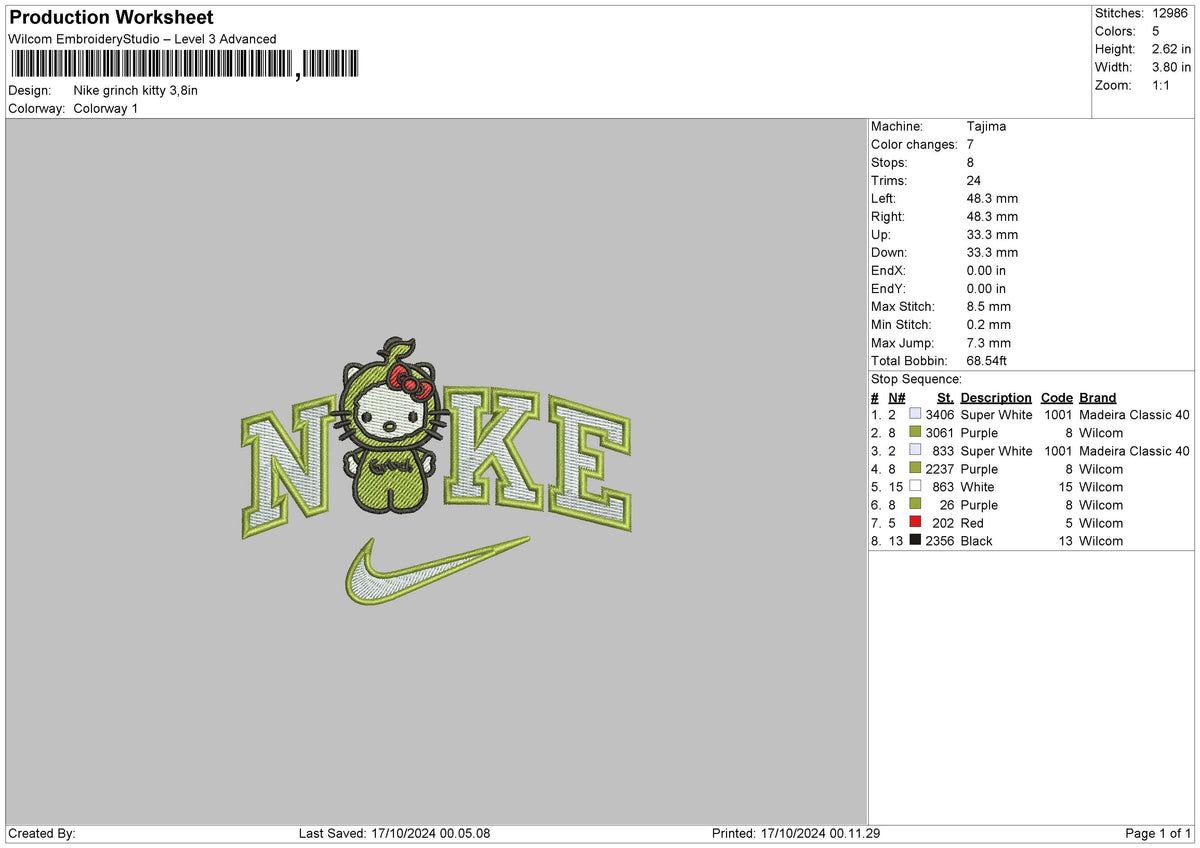This screenshot has height=848, width=1200.
Task: Click Madeira Classic 40 brand in row 1
Action: point(1134,415)
